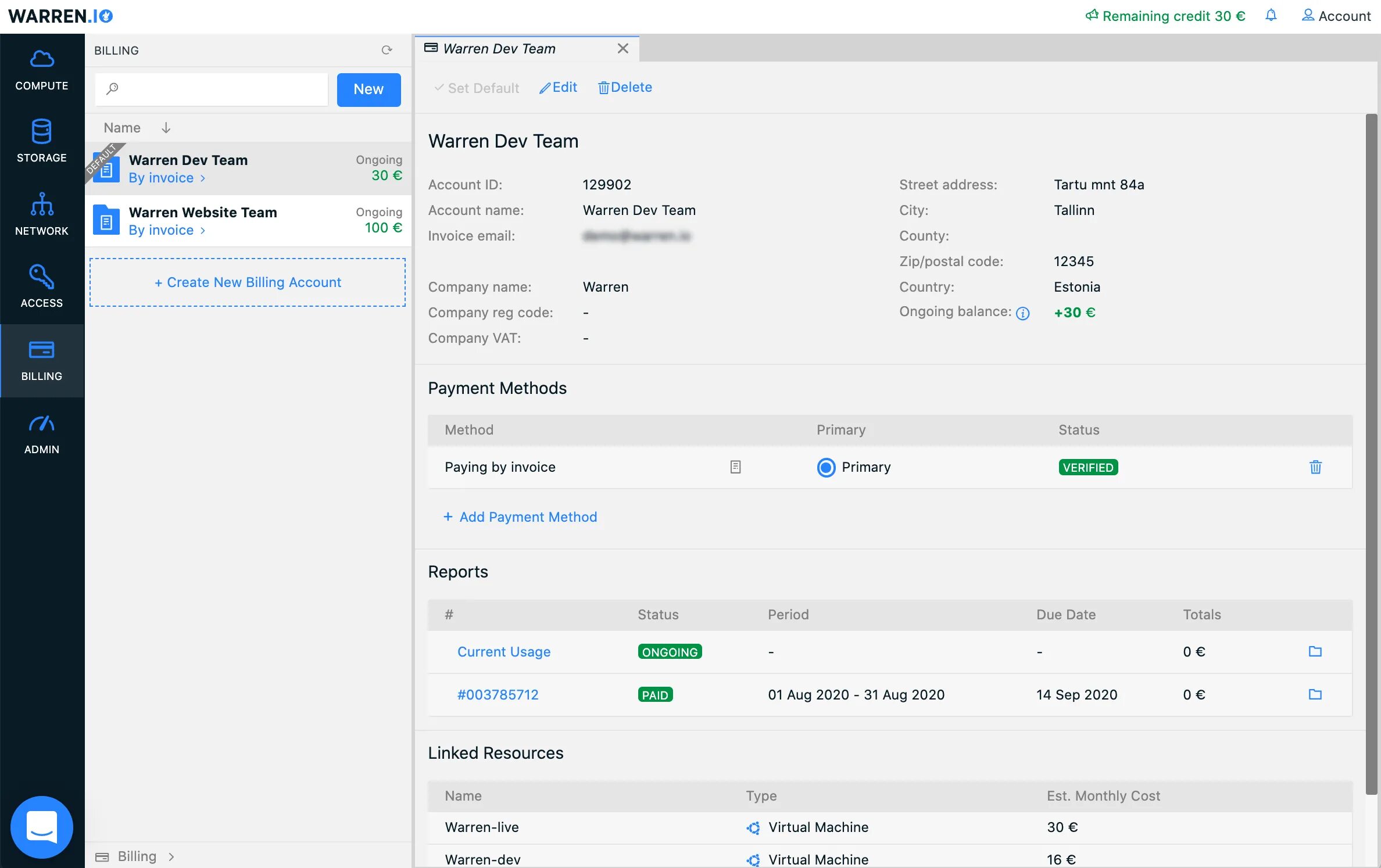The width and height of the screenshot is (1381, 868).
Task: Switch to the Warren Dev Team tab
Action: pos(499,49)
